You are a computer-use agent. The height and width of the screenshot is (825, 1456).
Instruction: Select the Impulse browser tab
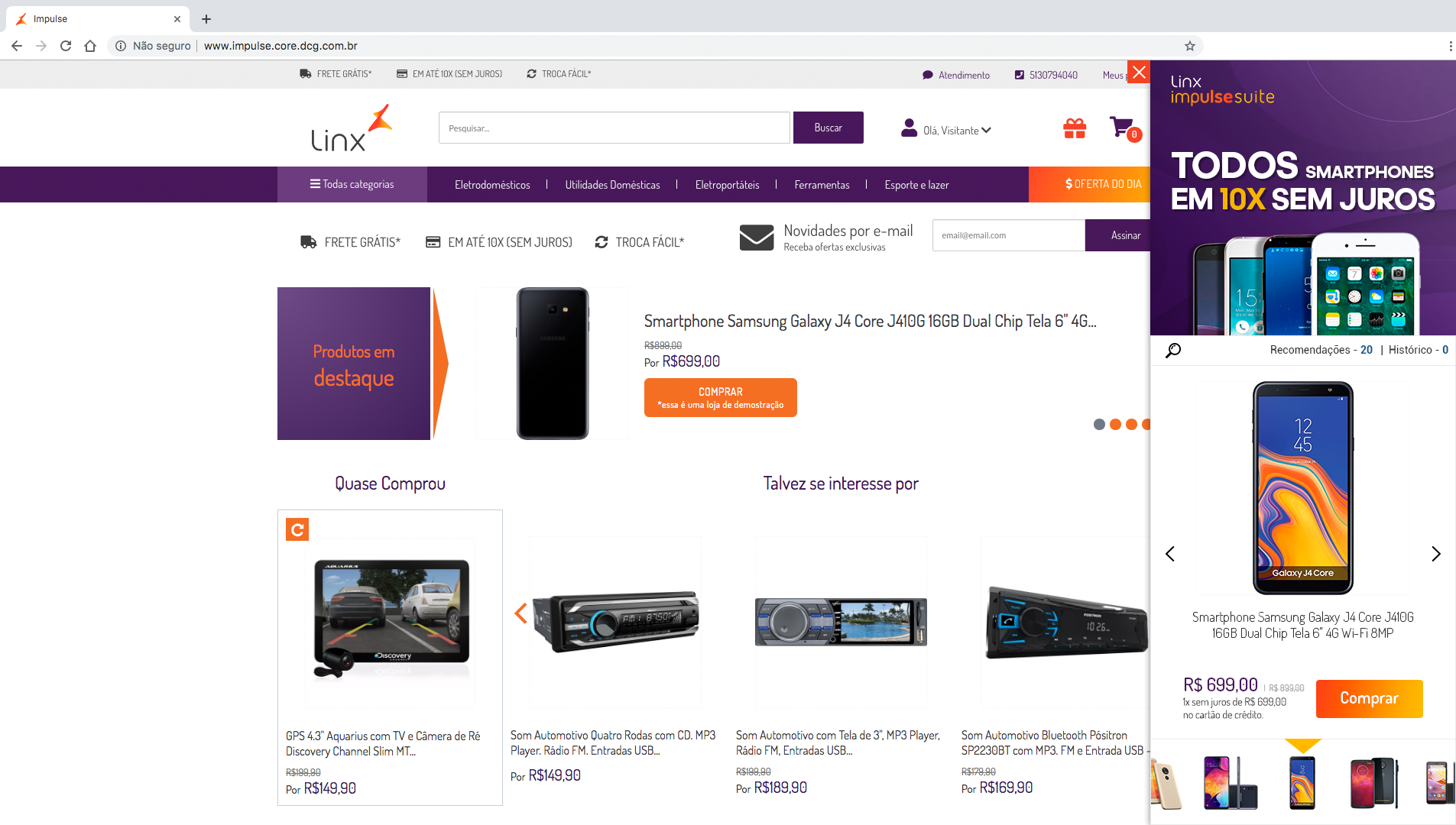point(99,19)
